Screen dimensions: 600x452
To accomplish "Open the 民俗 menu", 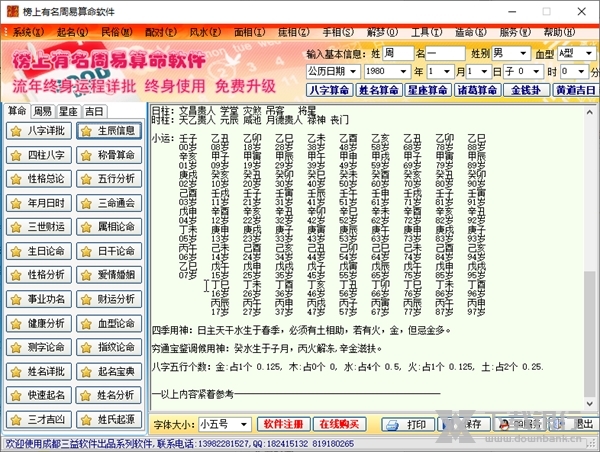I will pyautogui.click(x=117, y=32).
